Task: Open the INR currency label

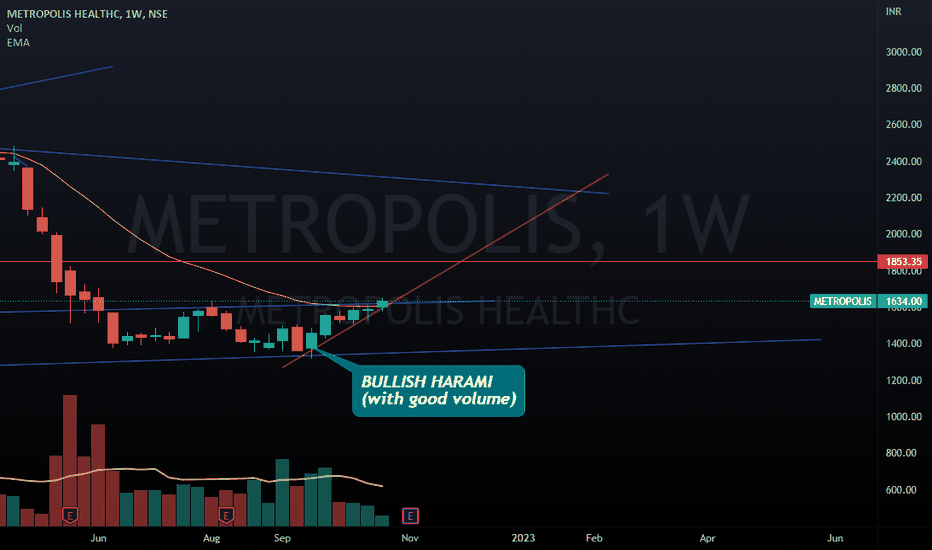Action: pos(893,11)
